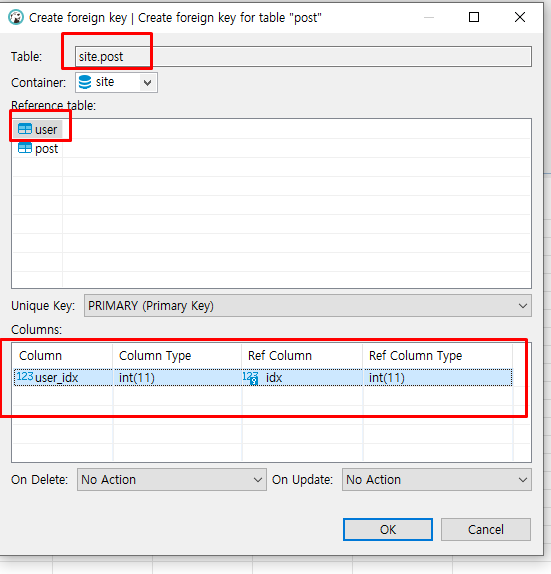This screenshot has width=551, height=574.
Task: Click the Ref Column header
Action: point(280,355)
